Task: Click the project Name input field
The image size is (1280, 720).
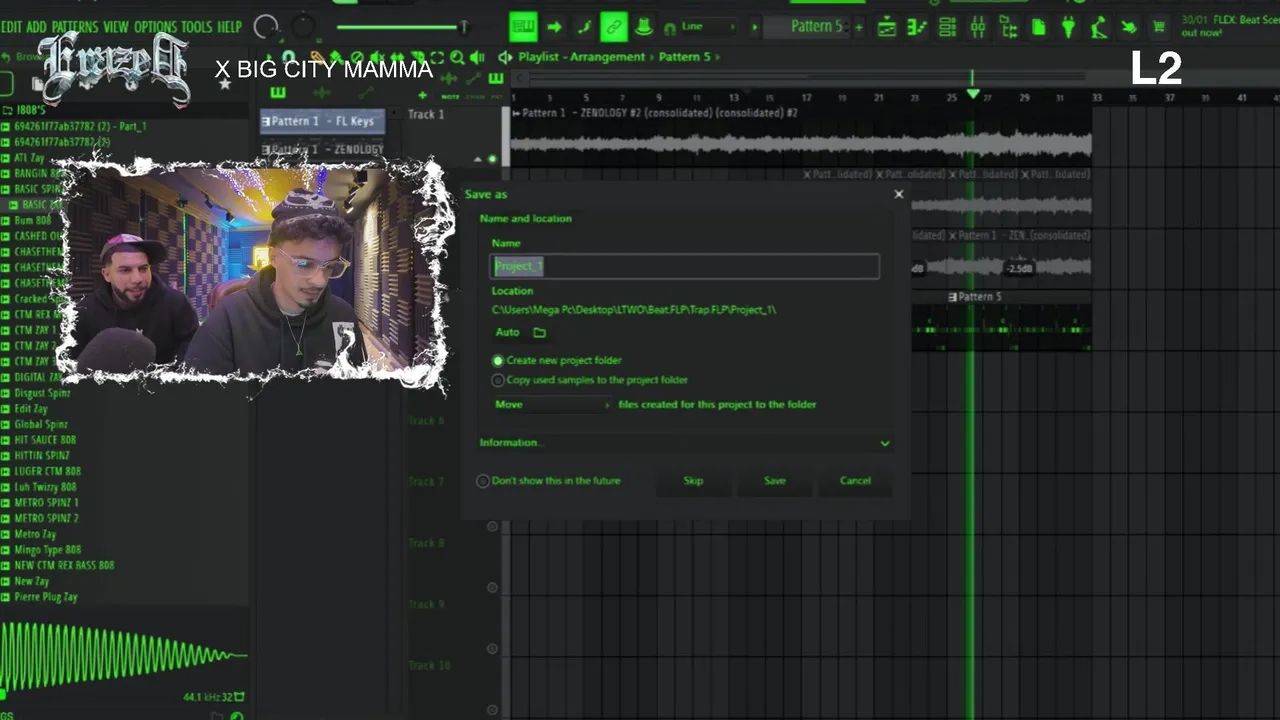Action: tap(685, 266)
